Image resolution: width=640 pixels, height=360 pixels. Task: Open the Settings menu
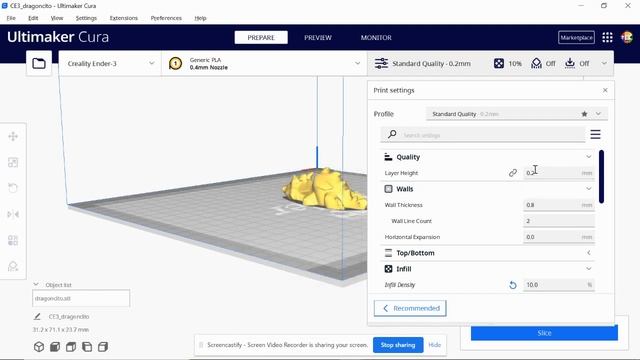click(86, 18)
